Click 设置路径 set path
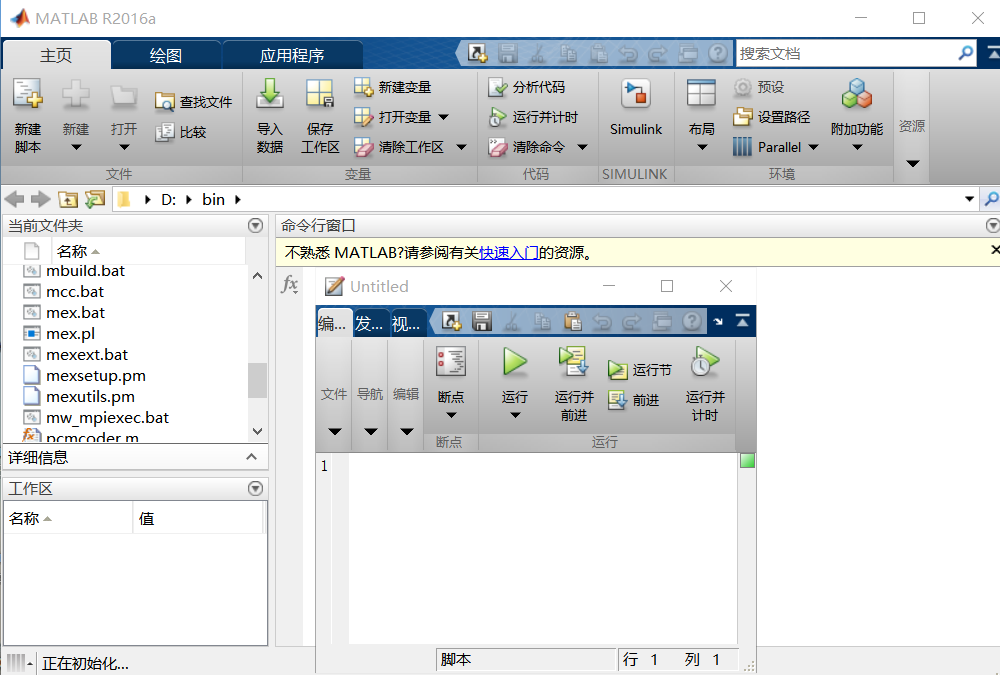This screenshot has height=675, width=1000. [771, 117]
